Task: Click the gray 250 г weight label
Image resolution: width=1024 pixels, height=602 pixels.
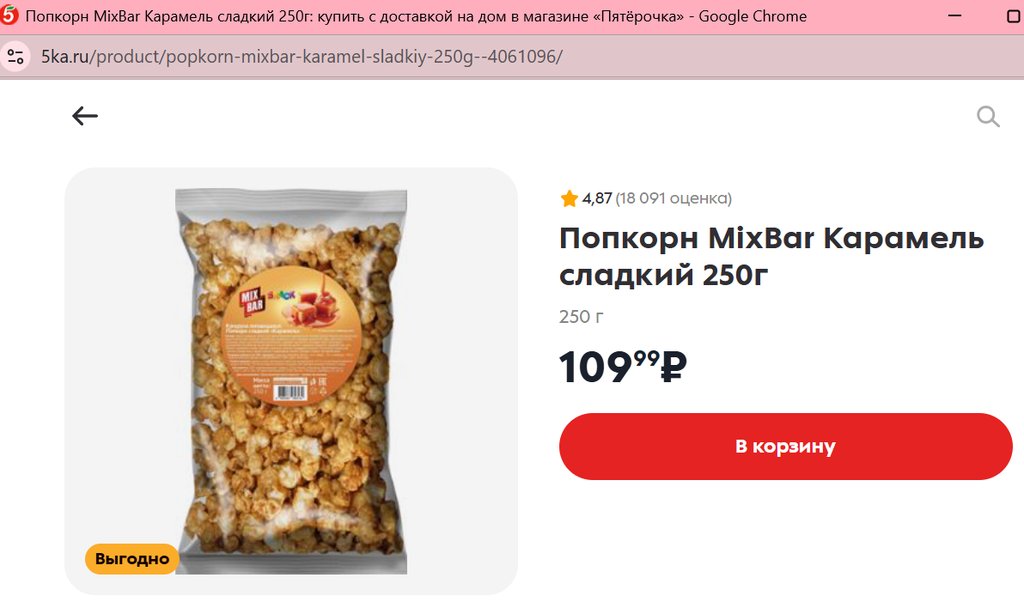Action: coord(581,317)
